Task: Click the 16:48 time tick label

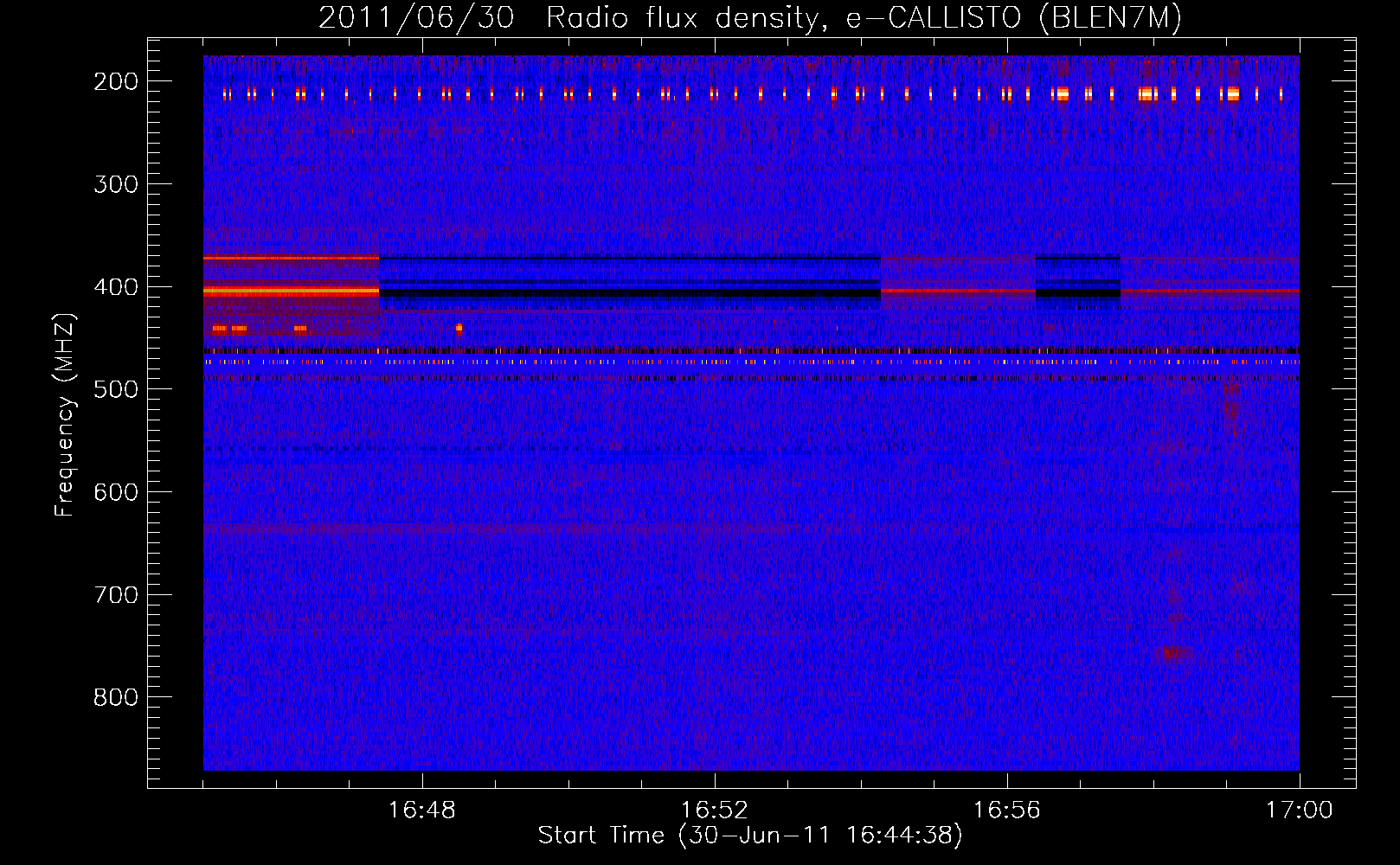Action: click(x=421, y=811)
